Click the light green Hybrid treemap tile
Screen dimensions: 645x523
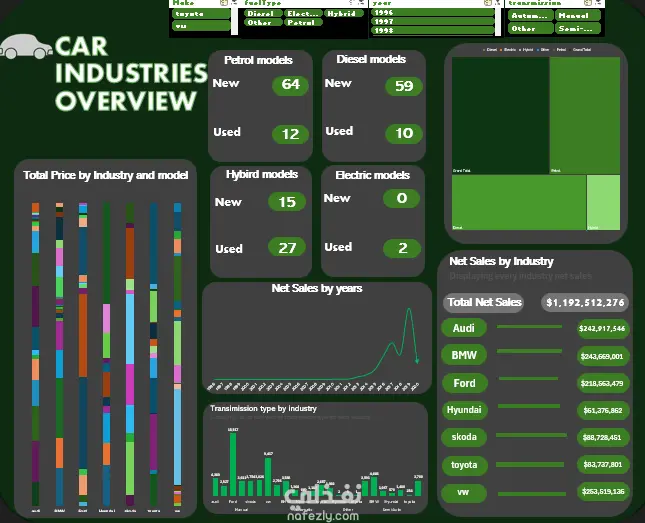pyautogui.click(x=603, y=202)
